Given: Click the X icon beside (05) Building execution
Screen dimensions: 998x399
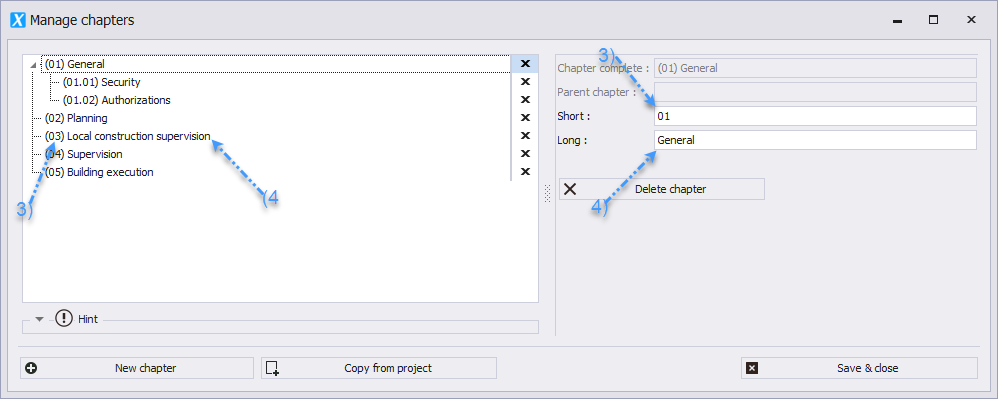Looking at the screenshot, I should coord(525,171).
